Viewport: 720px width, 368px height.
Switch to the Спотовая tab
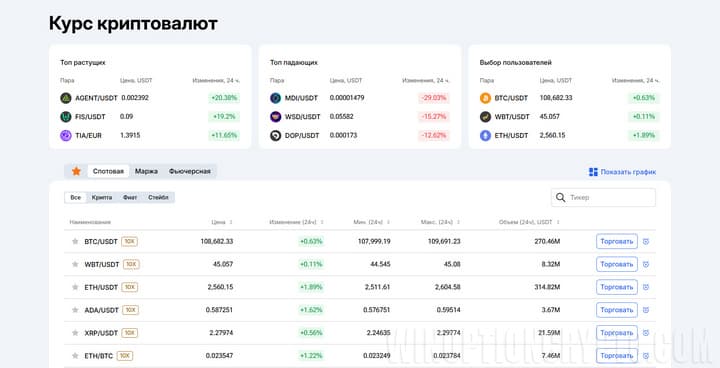[x=108, y=171]
